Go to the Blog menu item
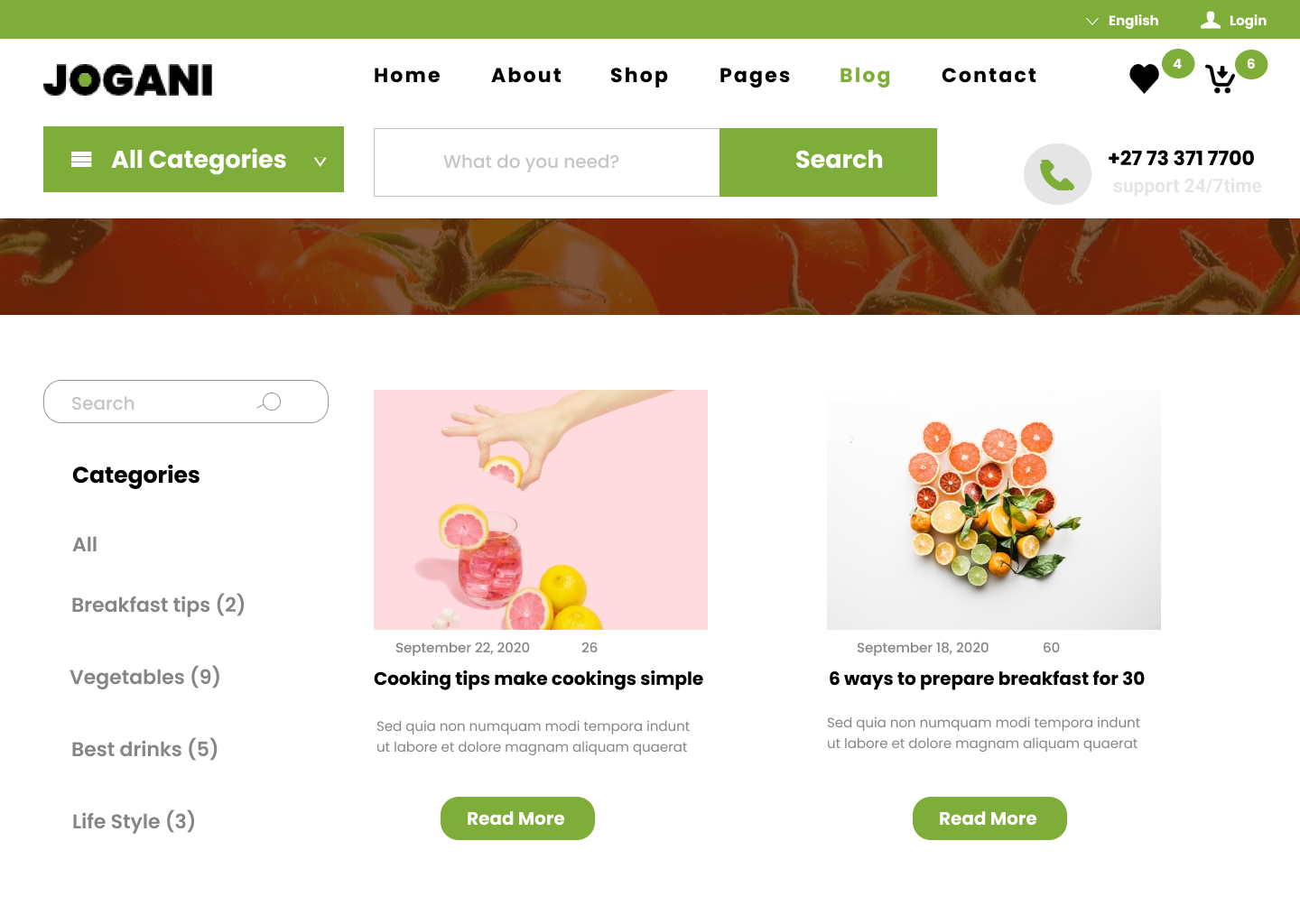The width and height of the screenshot is (1300, 924). (x=865, y=76)
